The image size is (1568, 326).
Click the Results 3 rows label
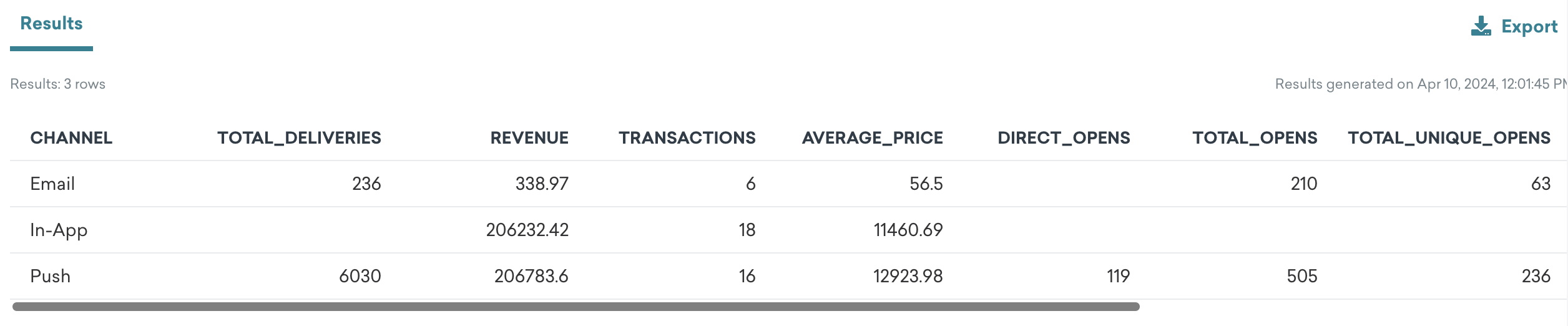point(57,84)
